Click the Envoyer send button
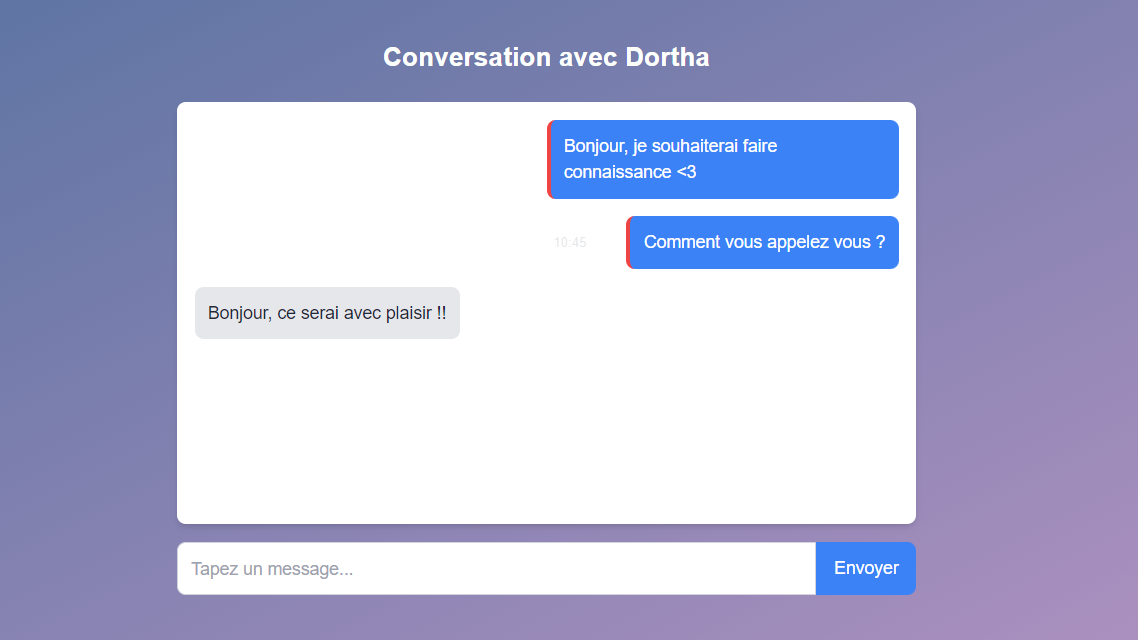 865,568
